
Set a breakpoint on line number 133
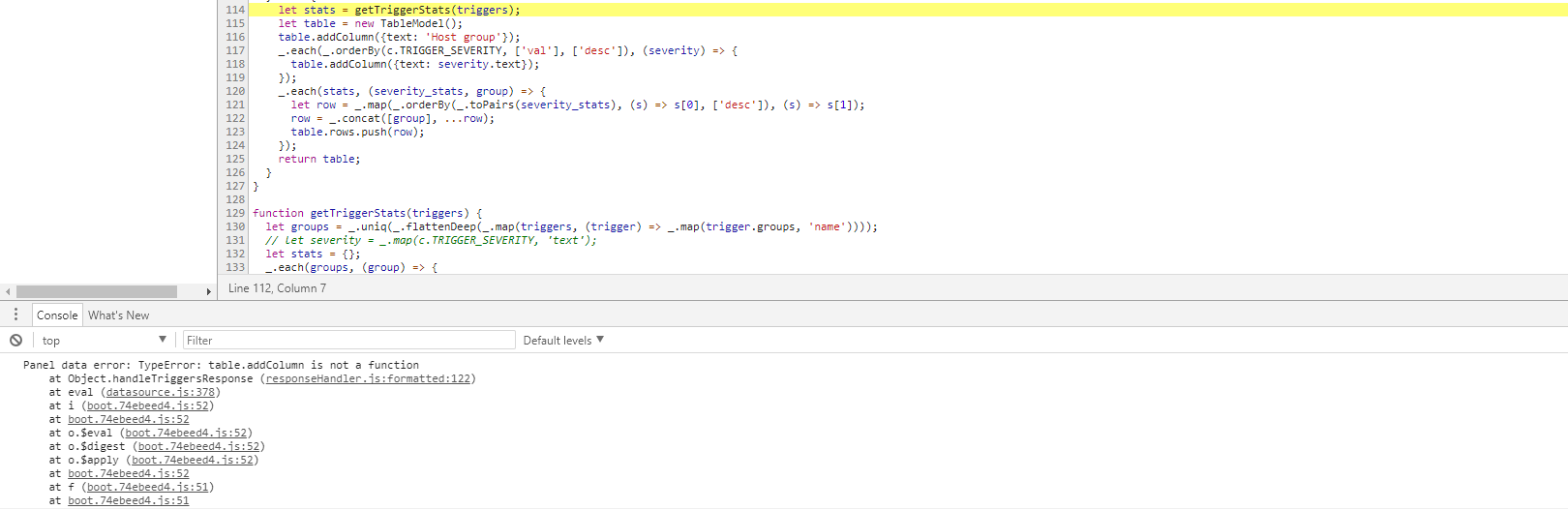[235, 267]
